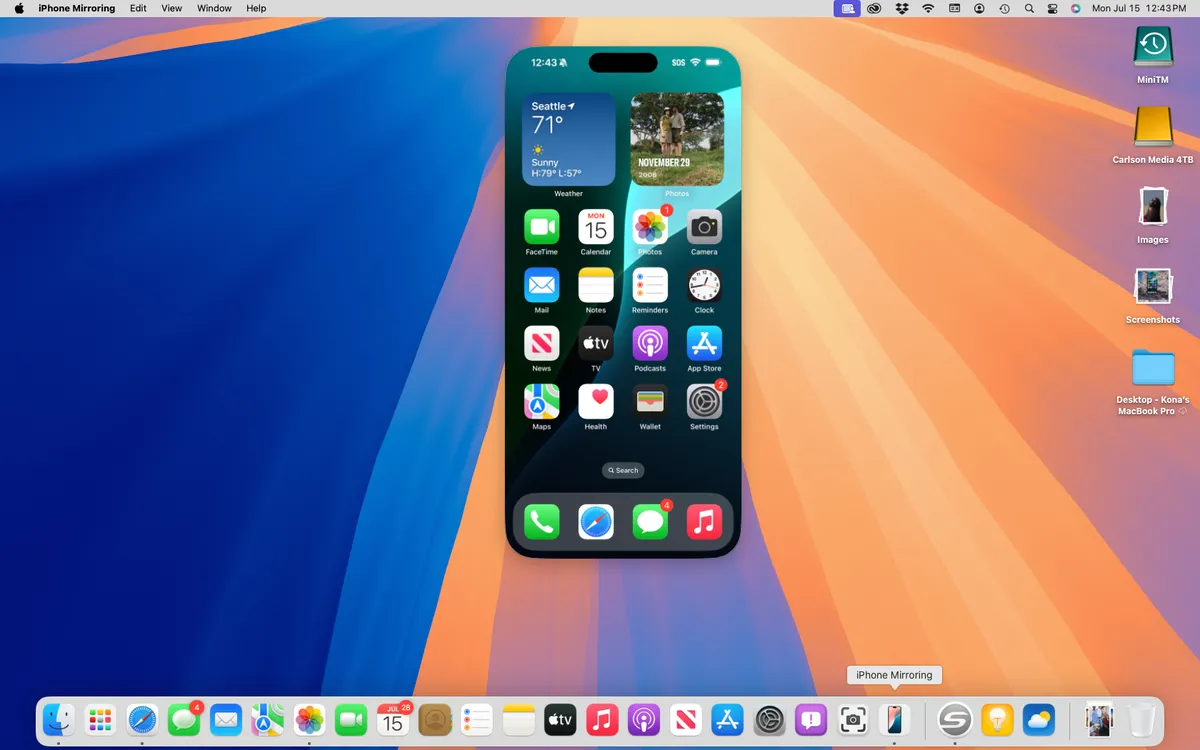Open Messages in the iPhone dock
The height and width of the screenshot is (750, 1200).
click(650, 522)
